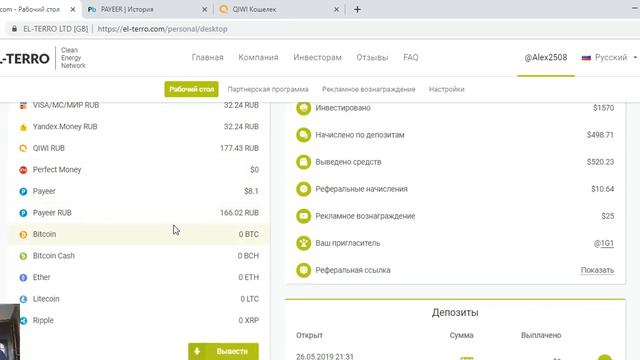Select the Bitcoin row 0 BTC
The image size is (640, 360).
139,234
